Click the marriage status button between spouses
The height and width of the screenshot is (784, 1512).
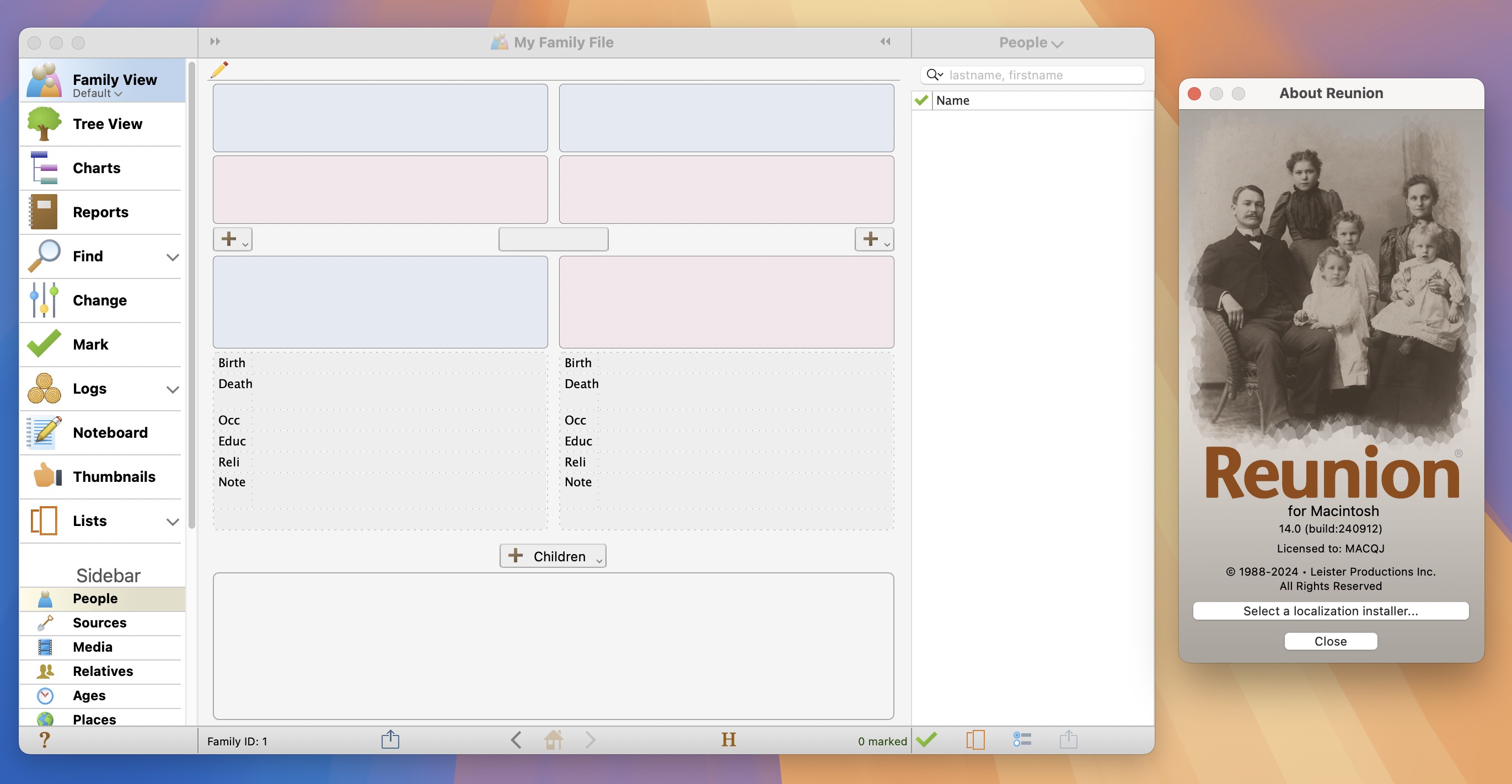[554, 239]
